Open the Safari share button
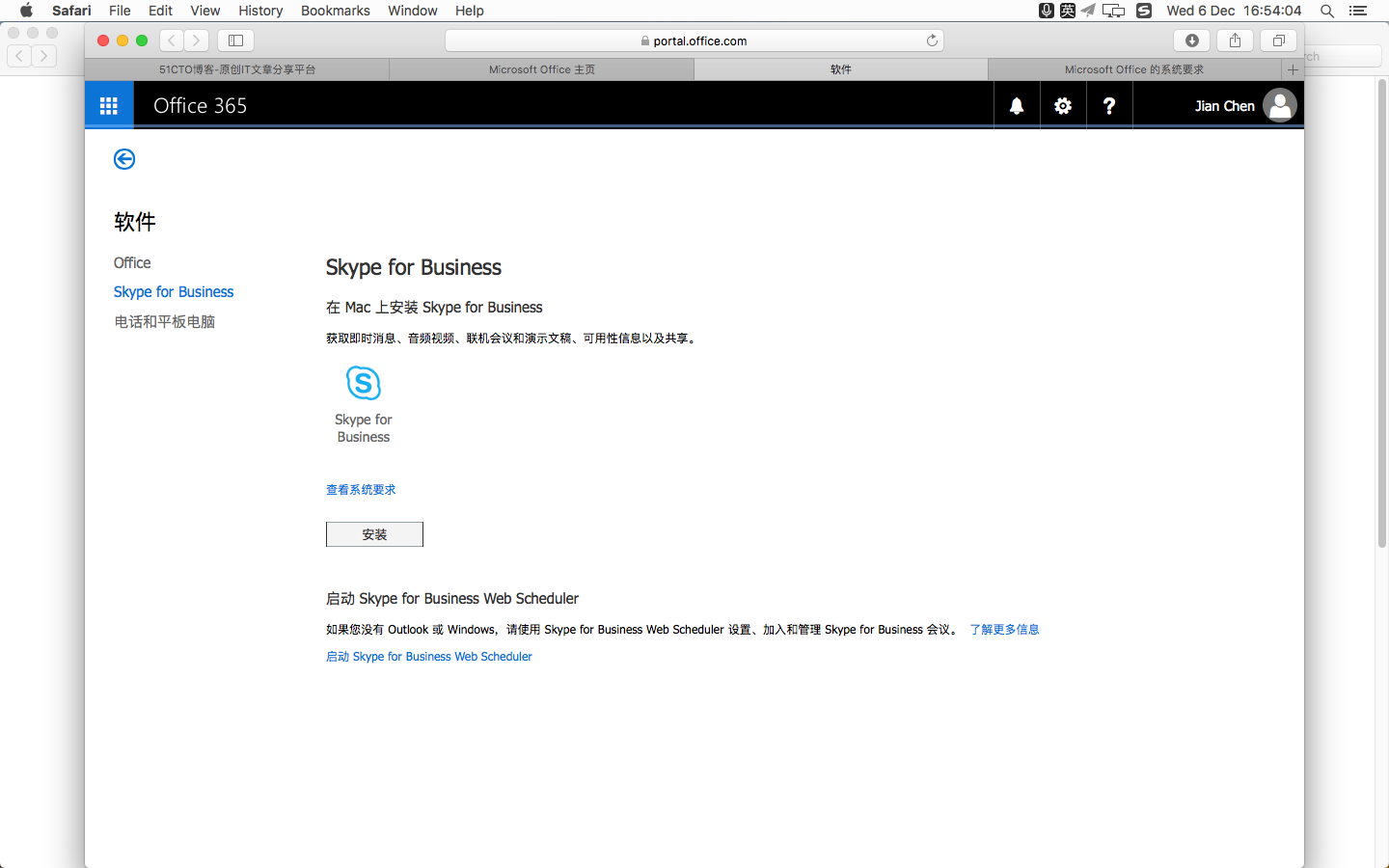The width and height of the screenshot is (1389, 868). [x=1235, y=41]
